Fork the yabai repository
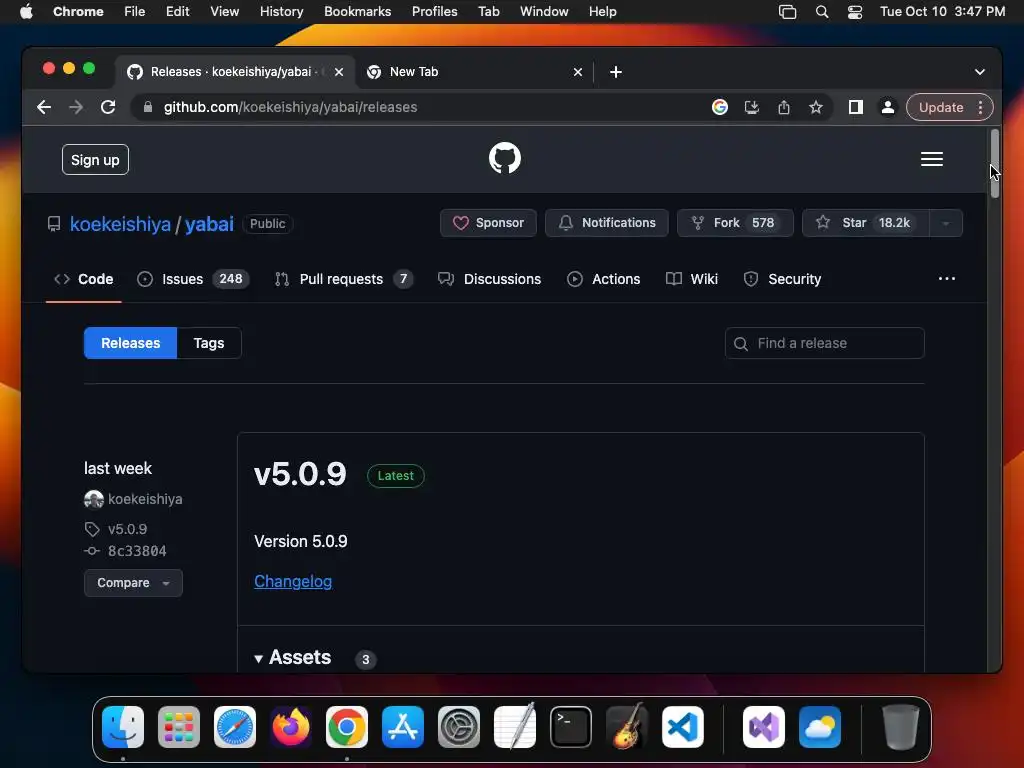Screen dimensions: 1024x768 [x=735, y=223]
